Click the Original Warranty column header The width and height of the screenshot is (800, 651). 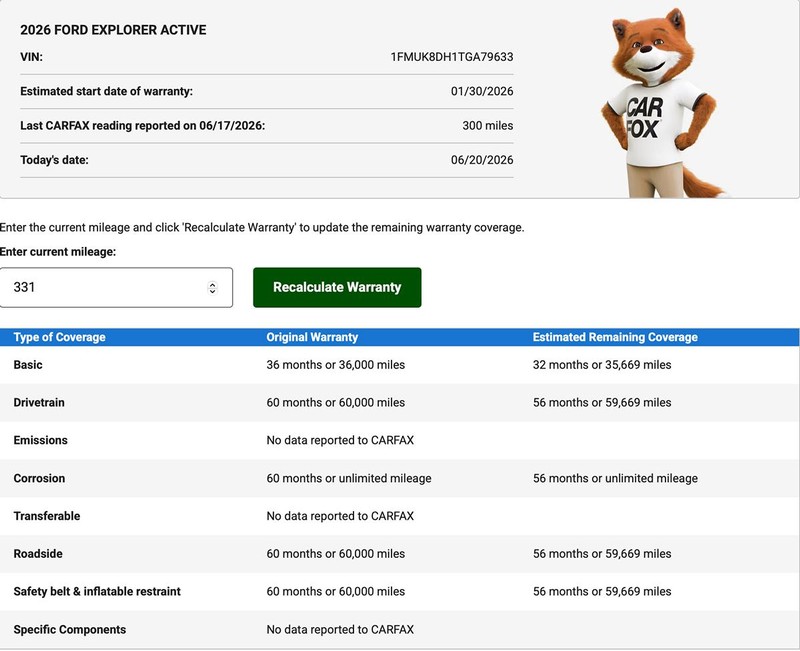click(312, 337)
